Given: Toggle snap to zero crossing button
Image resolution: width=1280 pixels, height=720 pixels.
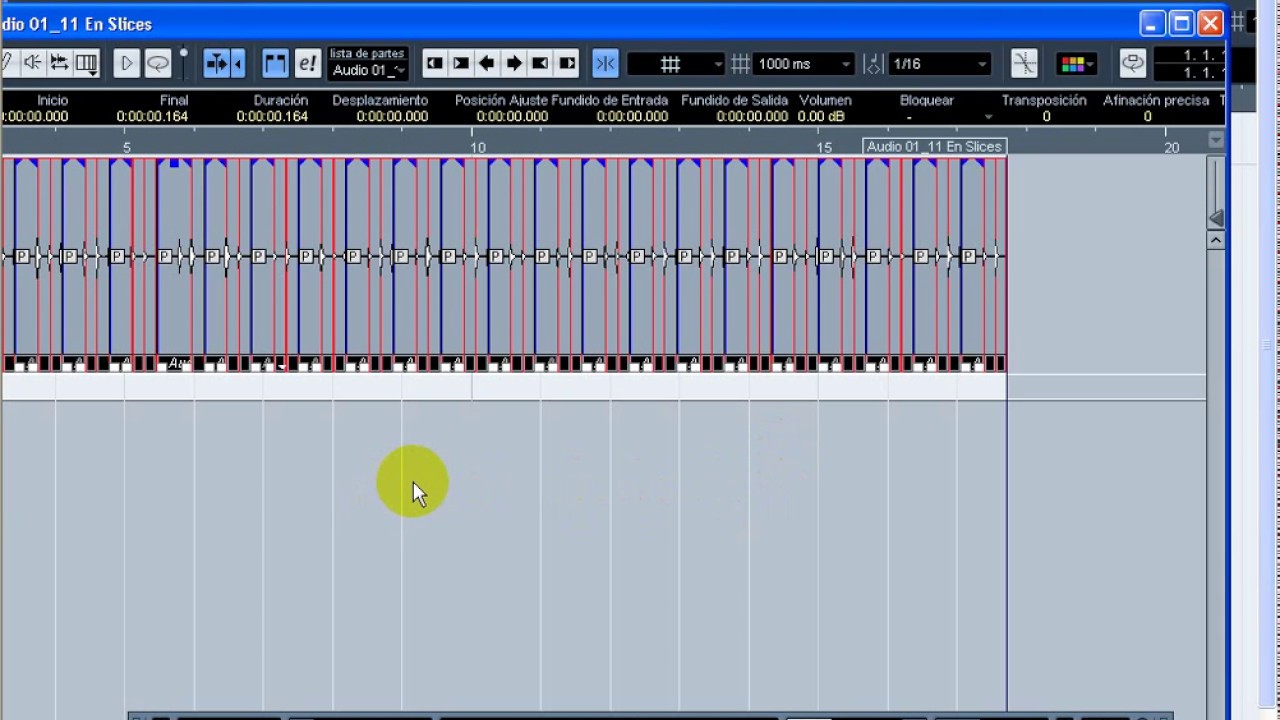Looking at the screenshot, I should [1024, 64].
